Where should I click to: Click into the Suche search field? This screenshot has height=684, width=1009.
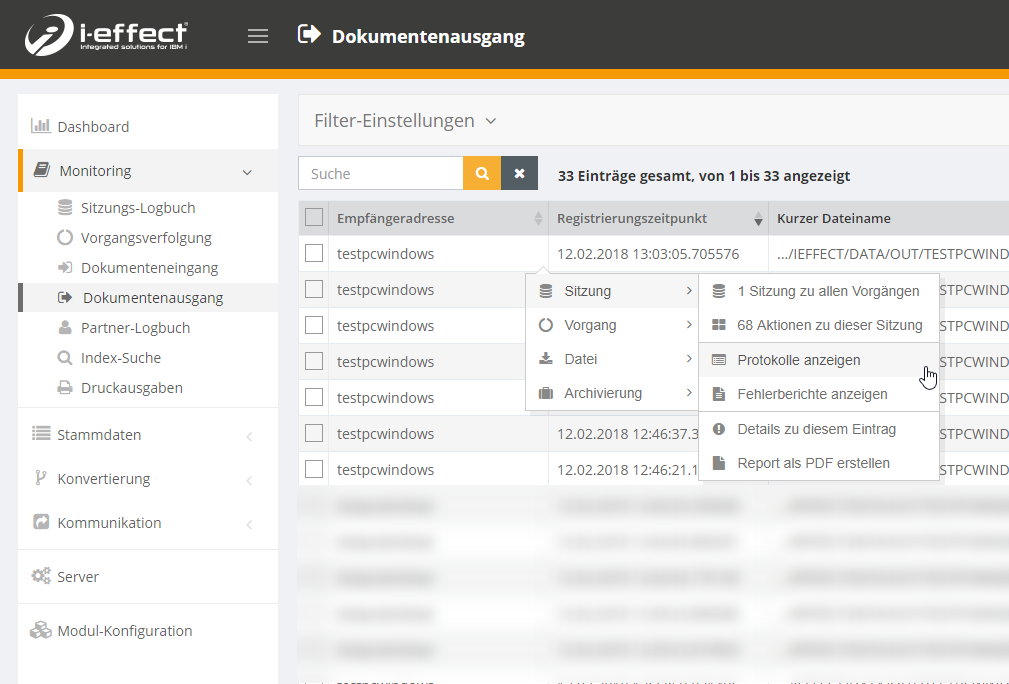(x=381, y=173)
